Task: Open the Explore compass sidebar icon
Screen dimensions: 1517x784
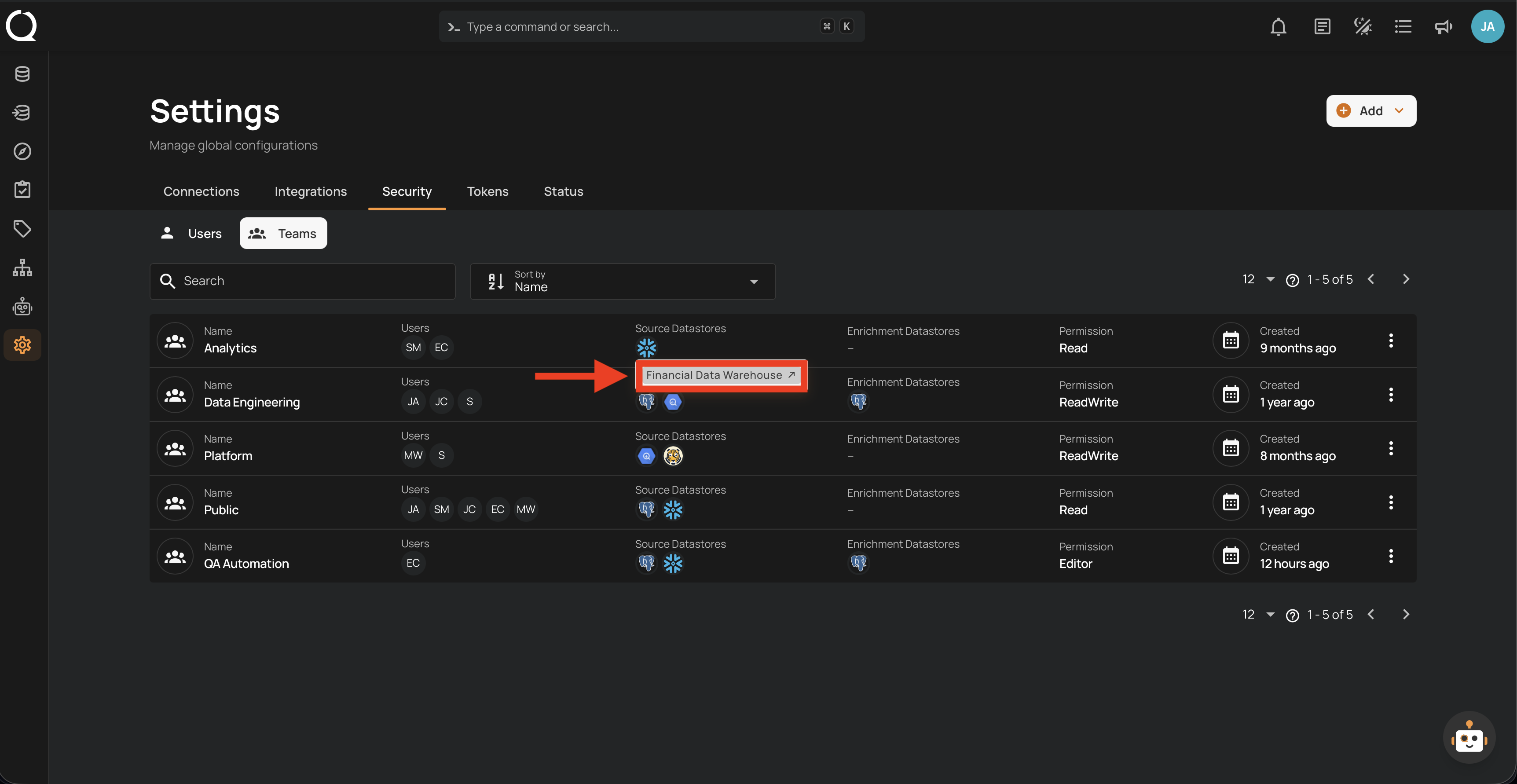Action: (x=22, y=151)
